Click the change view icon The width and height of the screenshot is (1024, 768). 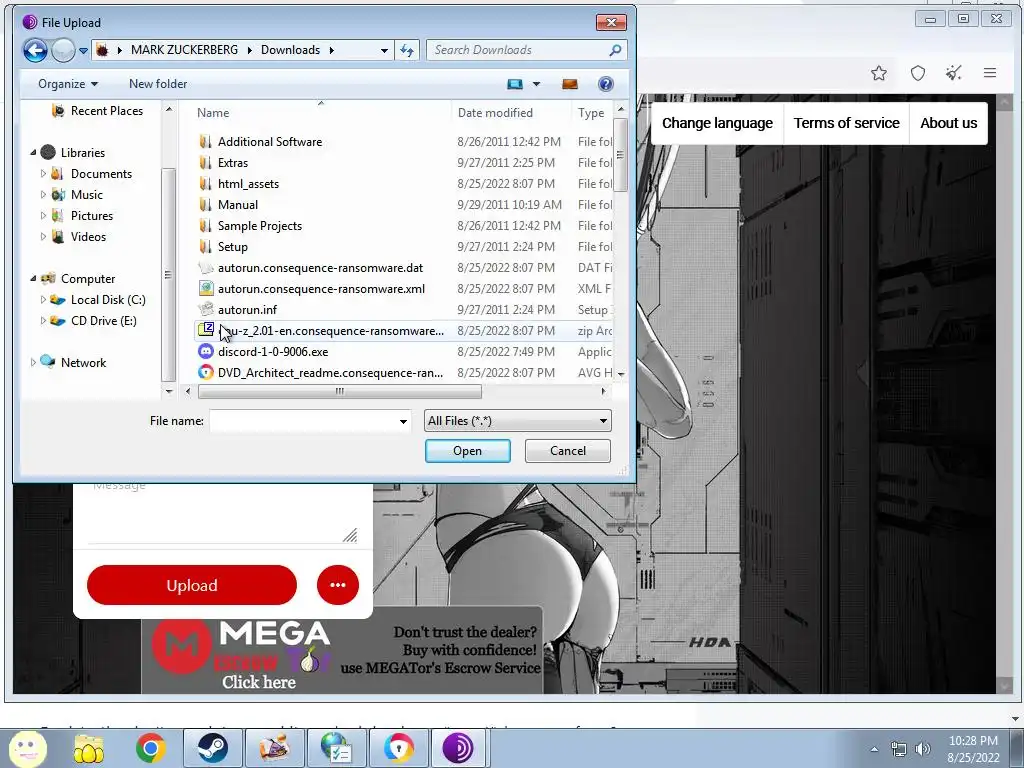pos(515,84)
